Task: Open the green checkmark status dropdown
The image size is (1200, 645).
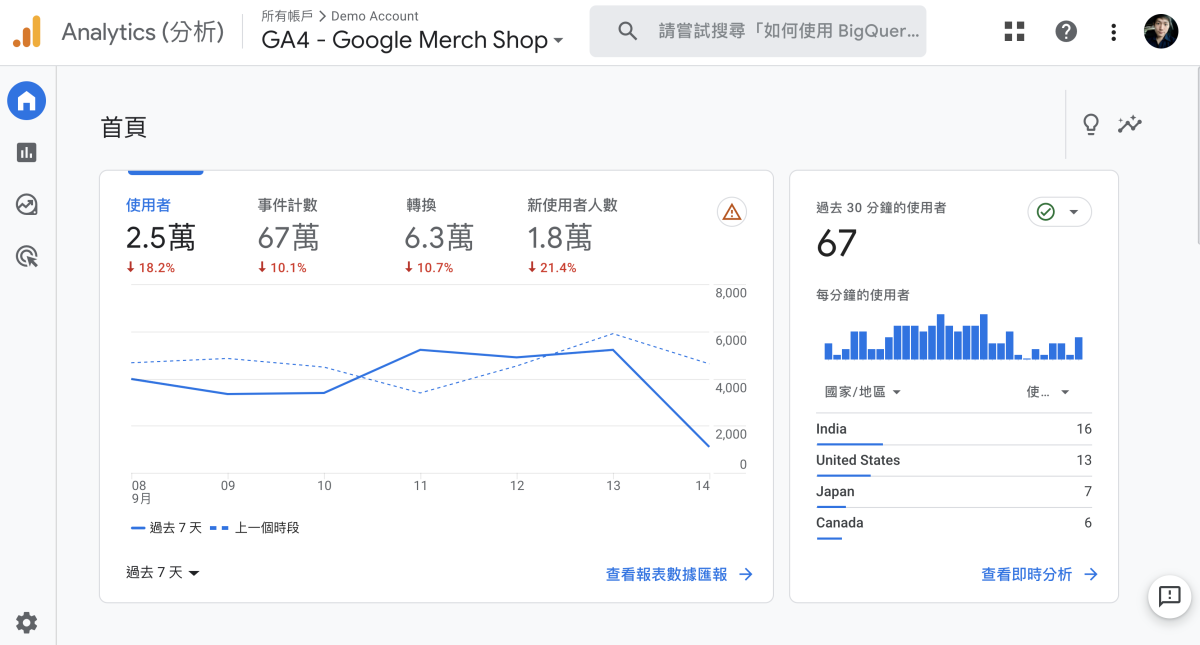Action: [1059, 212]
